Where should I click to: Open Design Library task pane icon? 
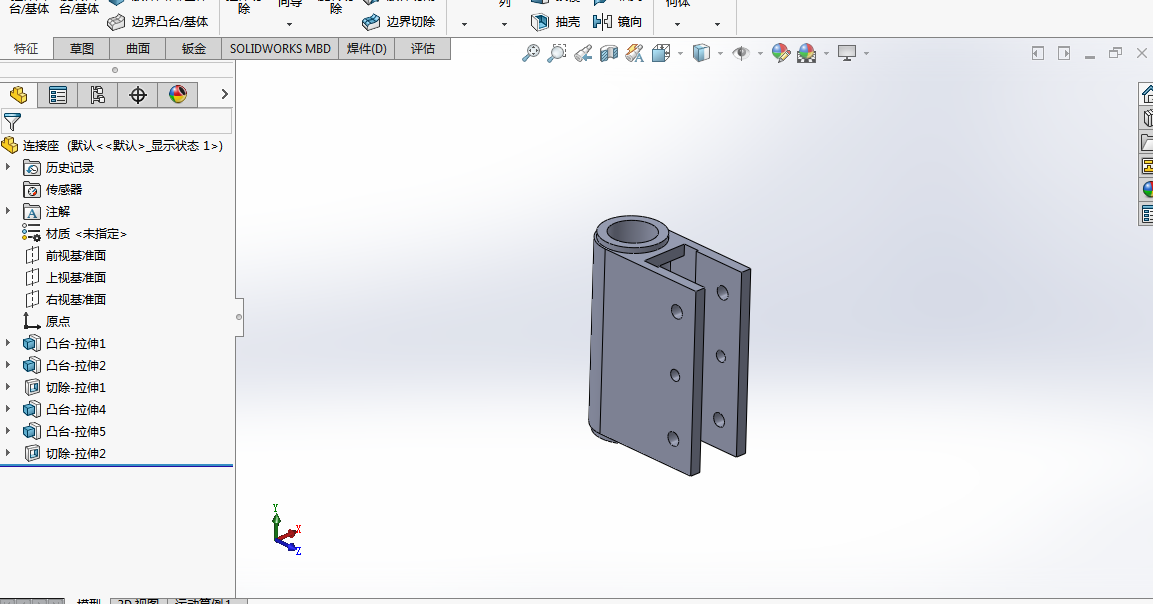click(1146, 118)
